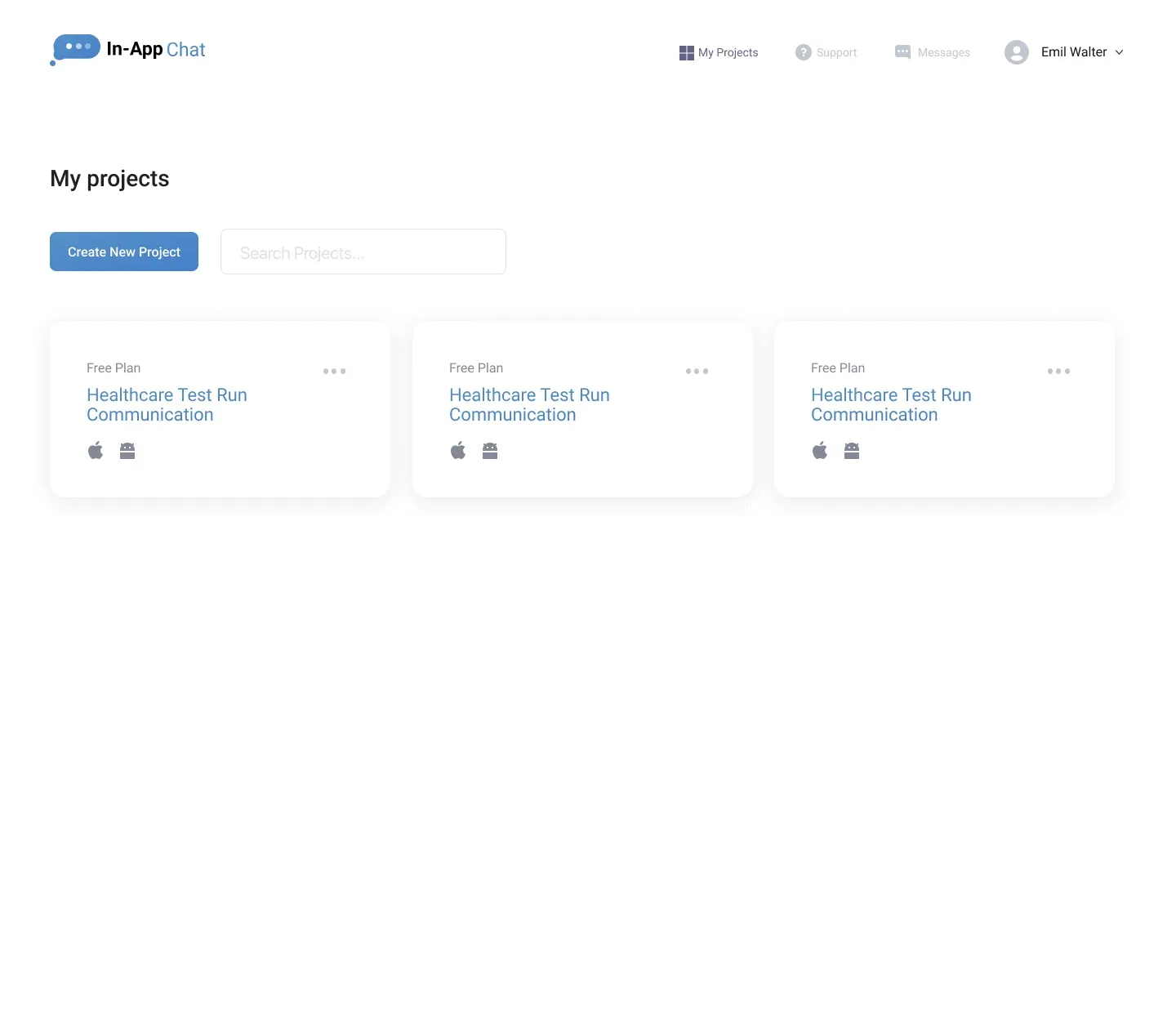Go to the Support menu item

click(826, 52)
